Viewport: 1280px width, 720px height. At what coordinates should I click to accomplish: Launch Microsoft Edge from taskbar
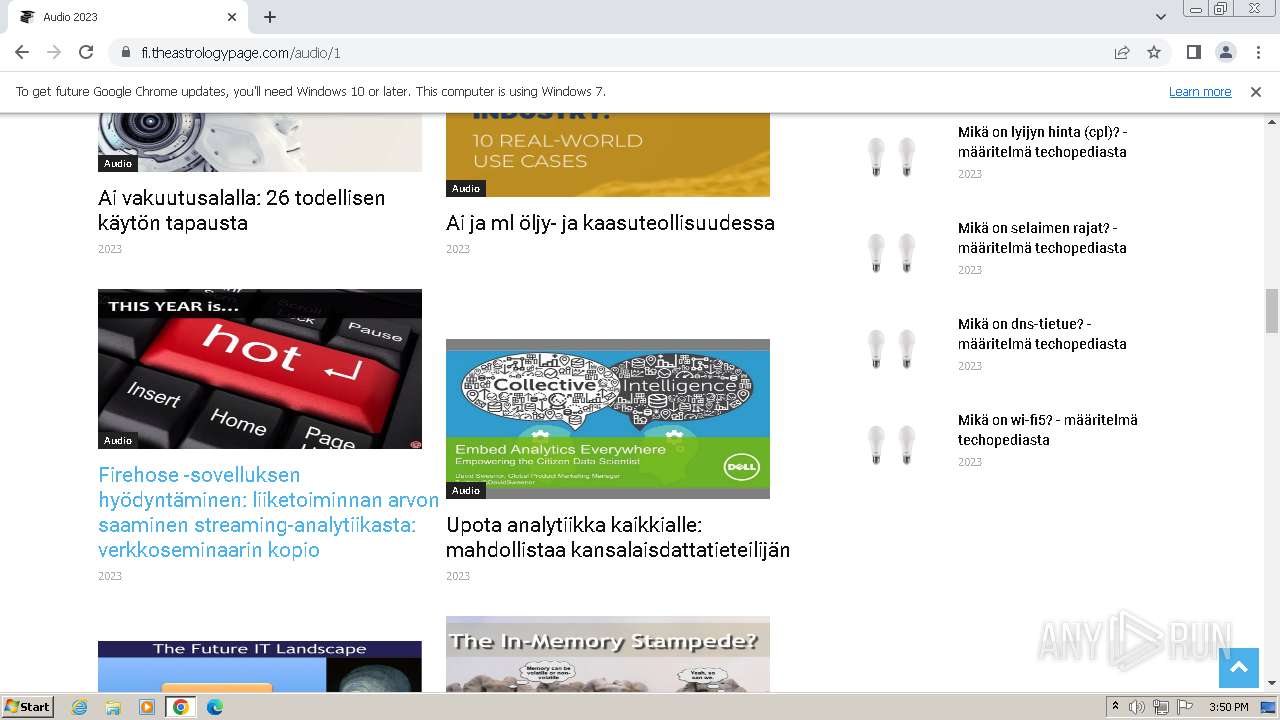(215, 707)
